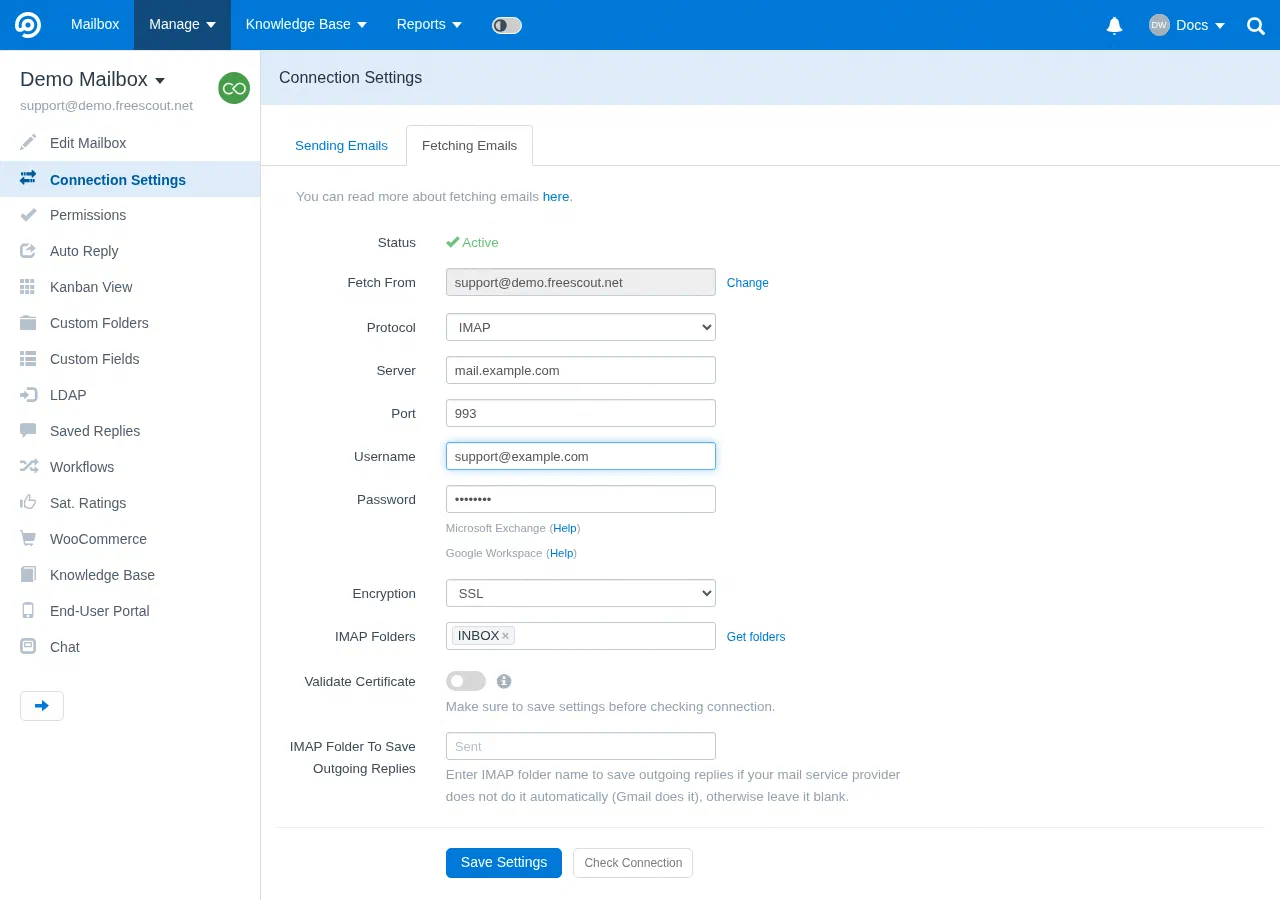Image resolution: width=1280 pixels, height=900 pixels.
Task: Expand the Reports menu
Action: pyautogui.click(x=429, y=25)
